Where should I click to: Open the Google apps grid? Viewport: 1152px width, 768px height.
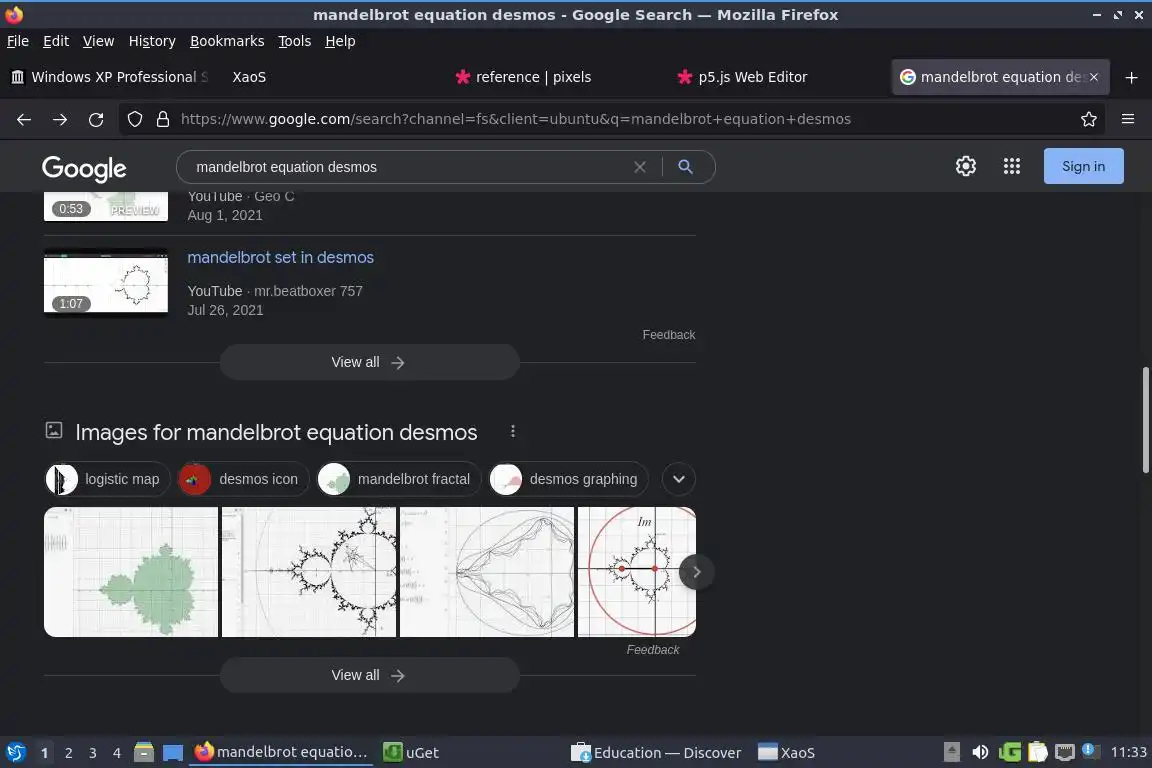point(1012,166)
